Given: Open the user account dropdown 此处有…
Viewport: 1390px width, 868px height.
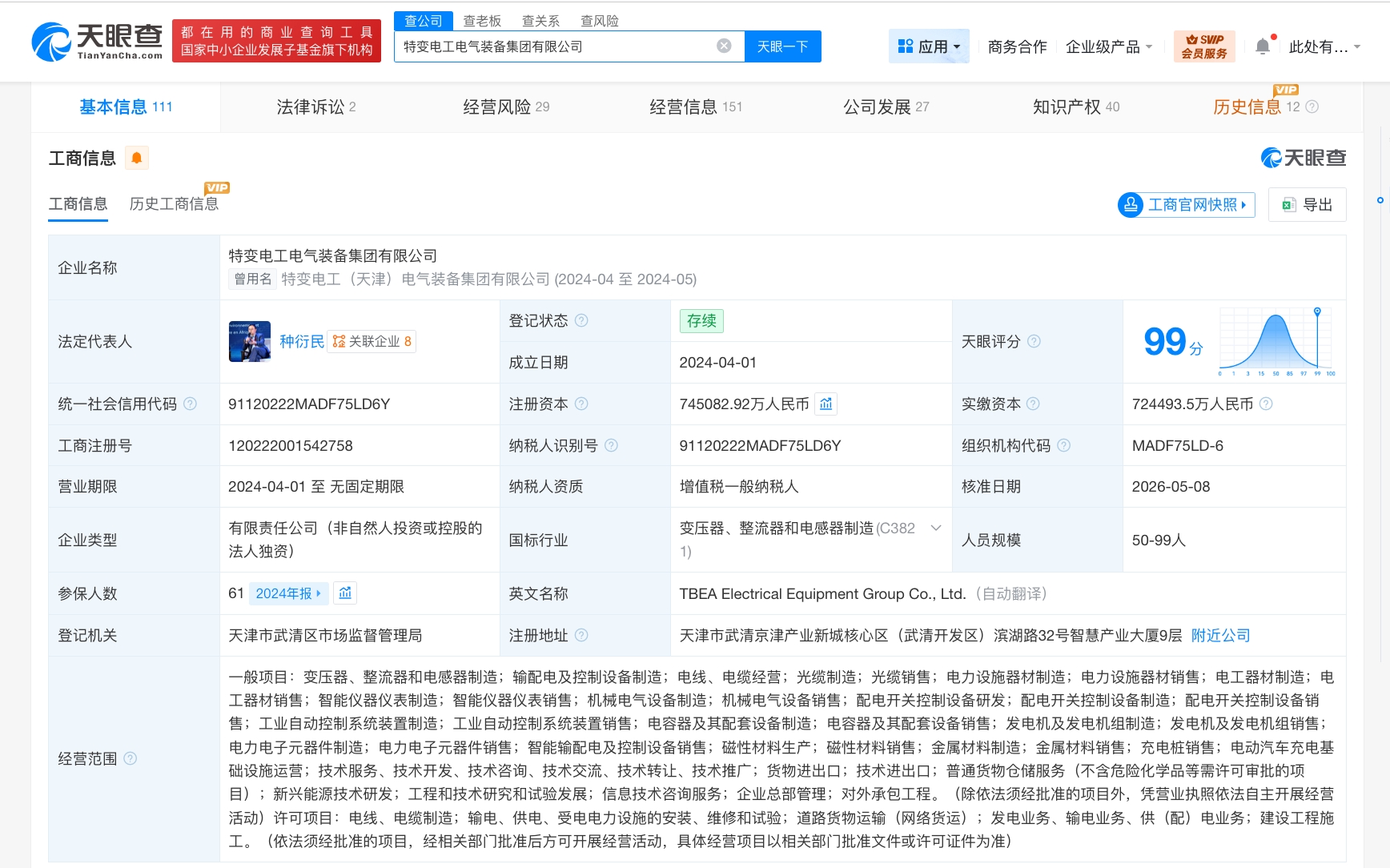Looking at the screenshot, I should (x=1324, y=46).
